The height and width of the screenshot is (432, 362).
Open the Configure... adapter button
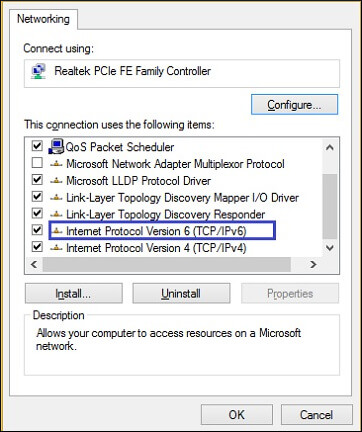coord(294,105)
